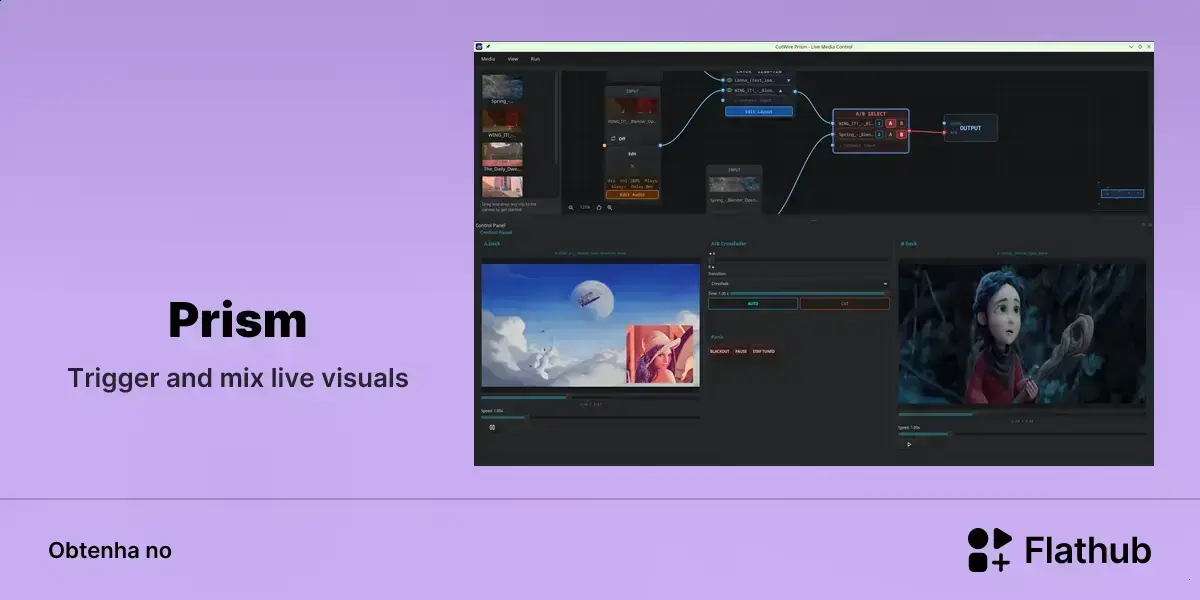
Task: Click the zoom-out magnifier below the canvas
Action: (571, 207)
